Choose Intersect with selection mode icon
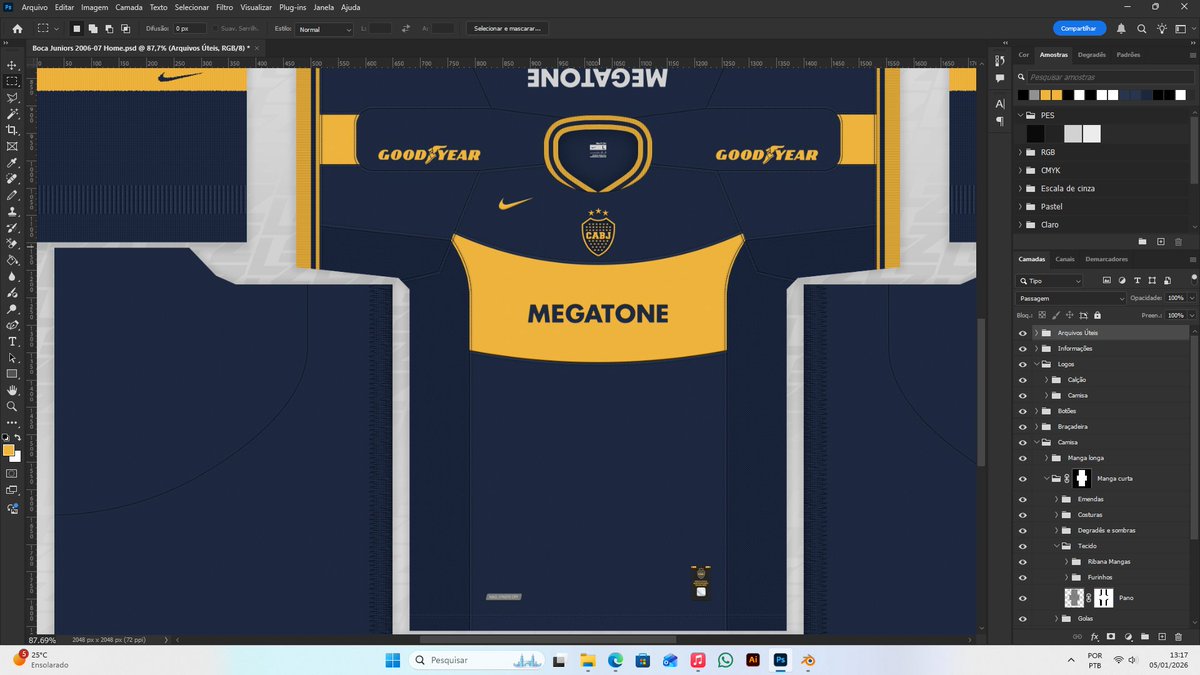 tap(126, 29)
